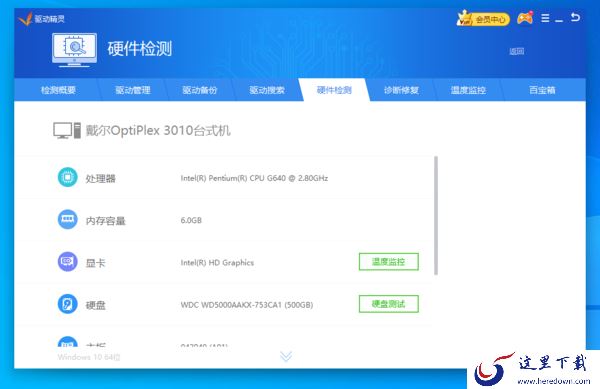Click the 硬盘测试 button
Viewport: 600px width, 389px height.
pos(389,304)
